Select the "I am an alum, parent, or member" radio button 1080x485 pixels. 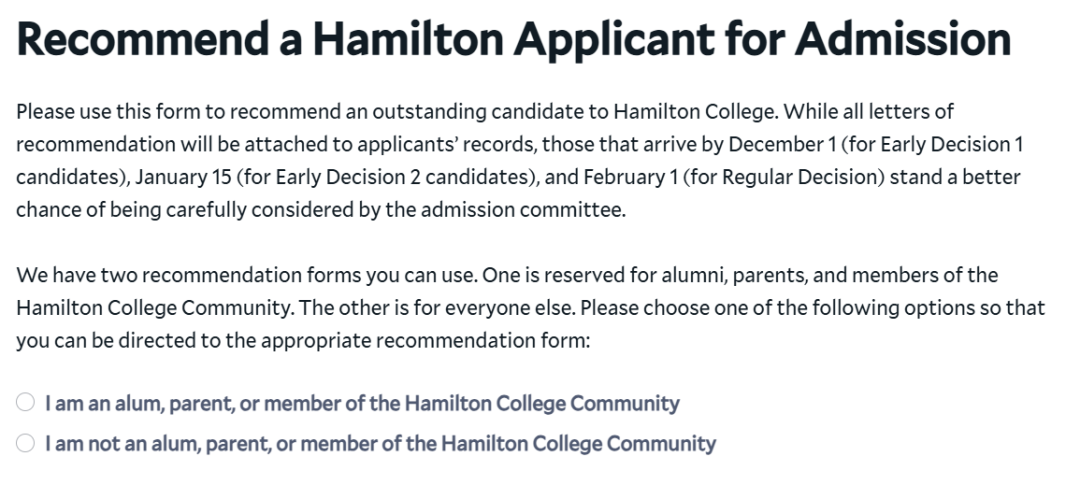25,403
